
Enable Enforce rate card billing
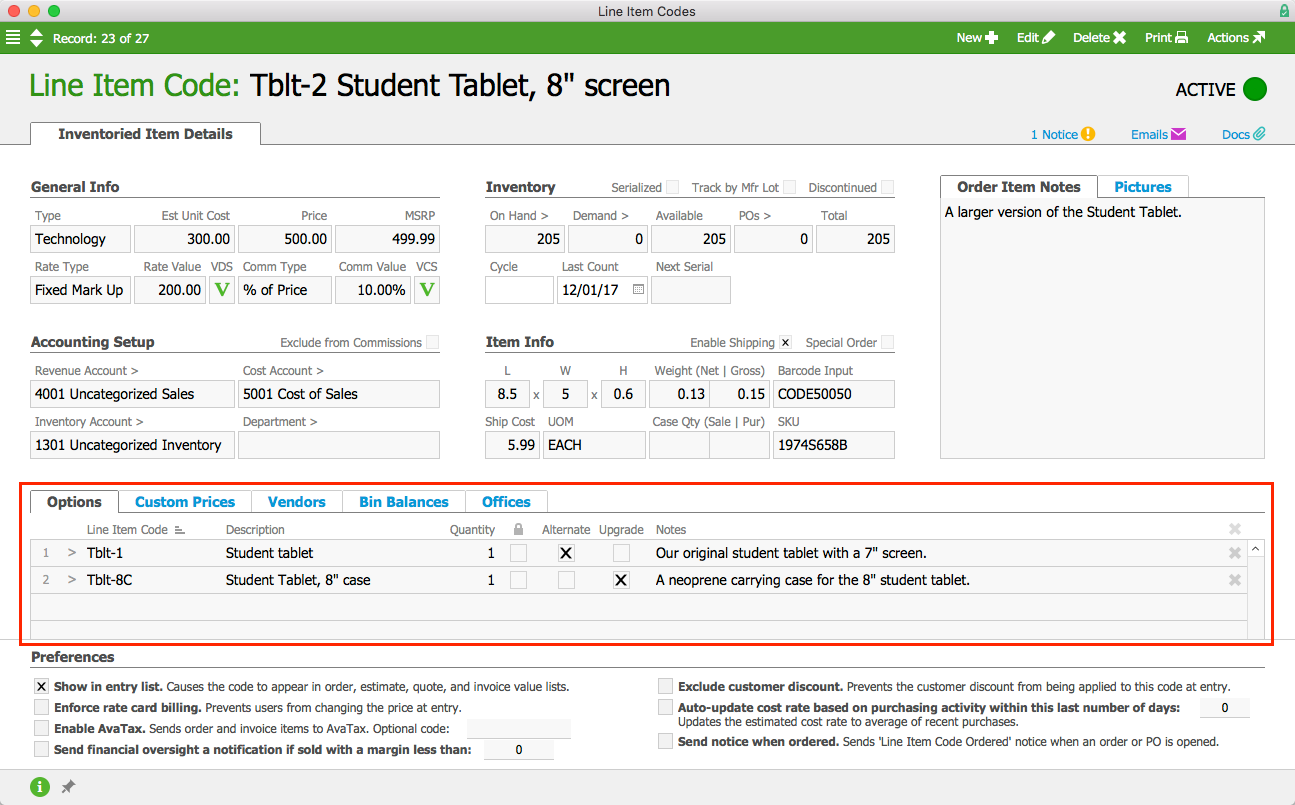tap(41, 707)
